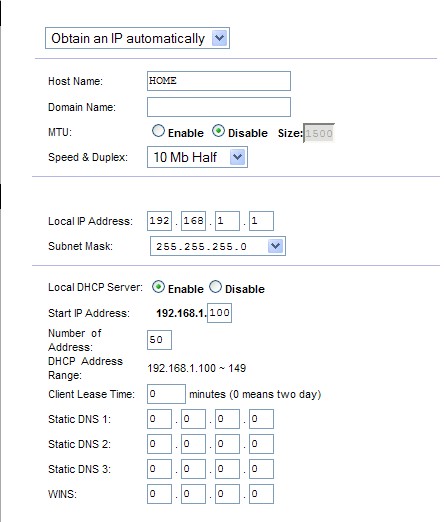Select the MTU Enable radio button

tap(158, 131)
